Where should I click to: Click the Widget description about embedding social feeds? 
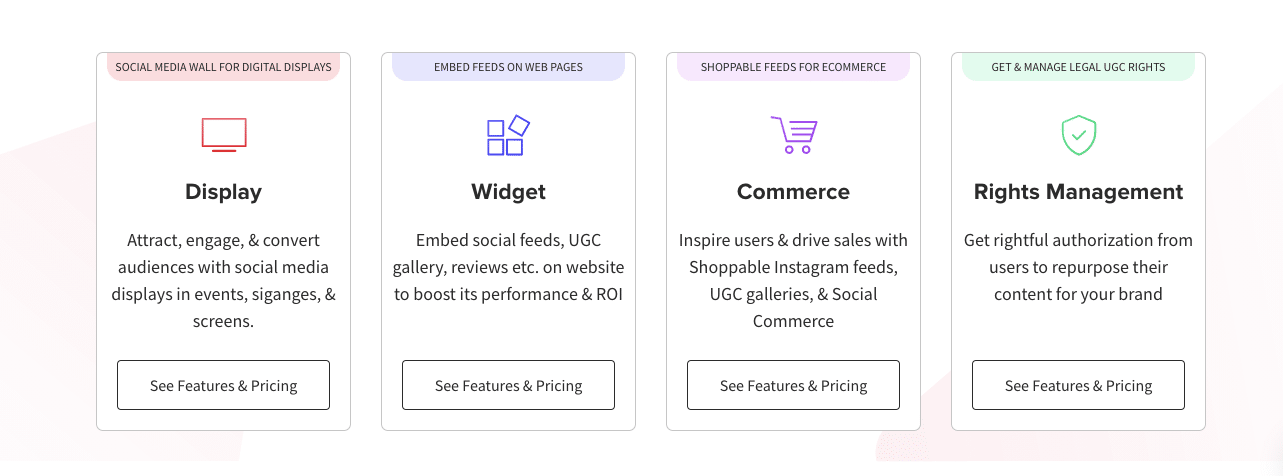(508, 267)
